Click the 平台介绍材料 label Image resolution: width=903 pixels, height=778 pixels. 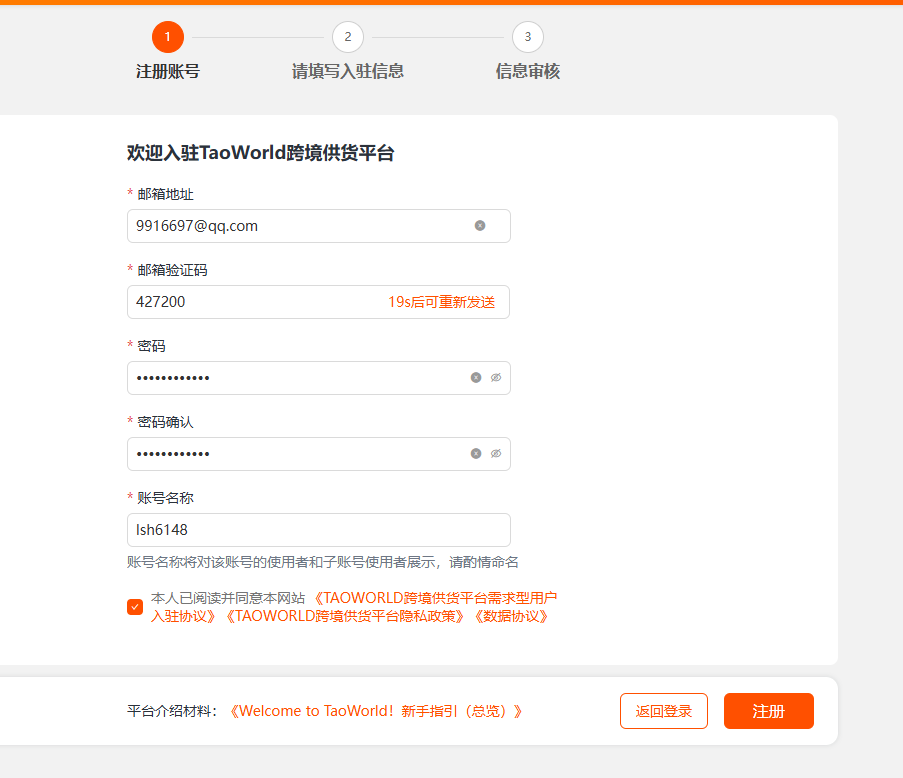172,711
